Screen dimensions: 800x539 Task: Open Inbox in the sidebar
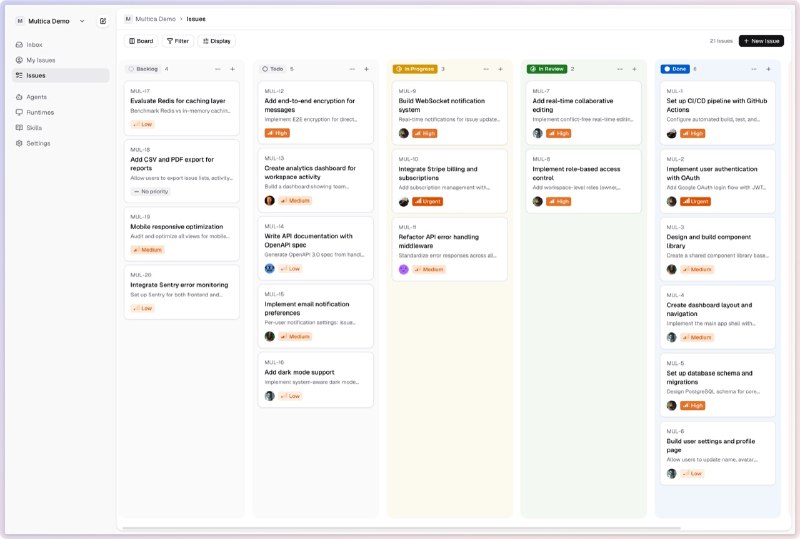(60, 44)
